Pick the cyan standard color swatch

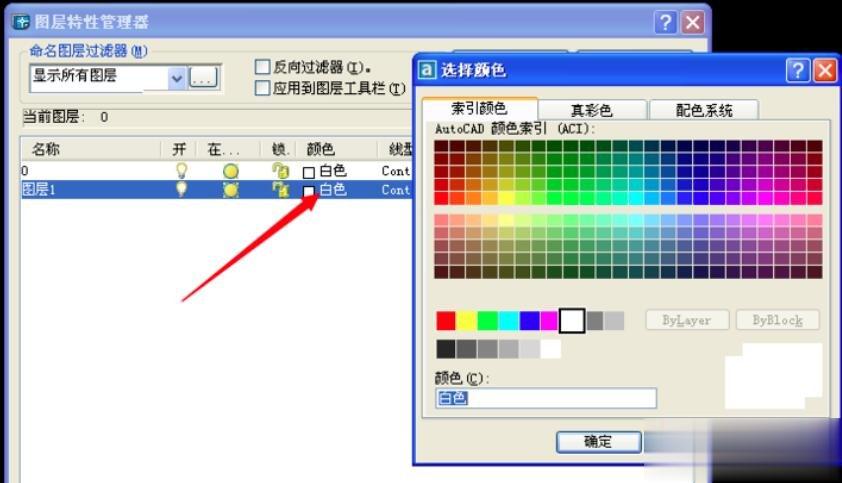(509, 321)
